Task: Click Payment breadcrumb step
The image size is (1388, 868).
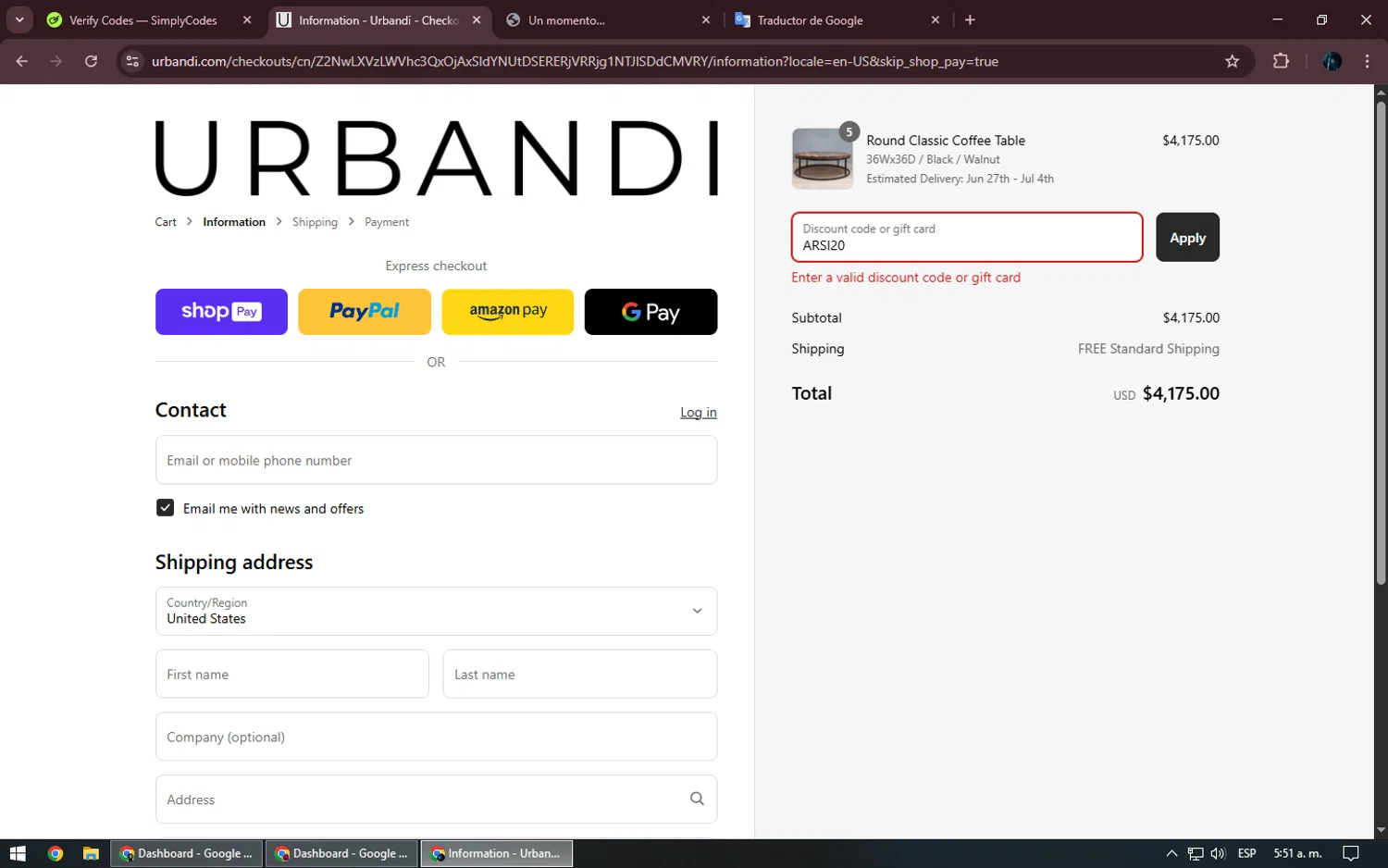Action: pyautogui.click(x=387, y=222)
